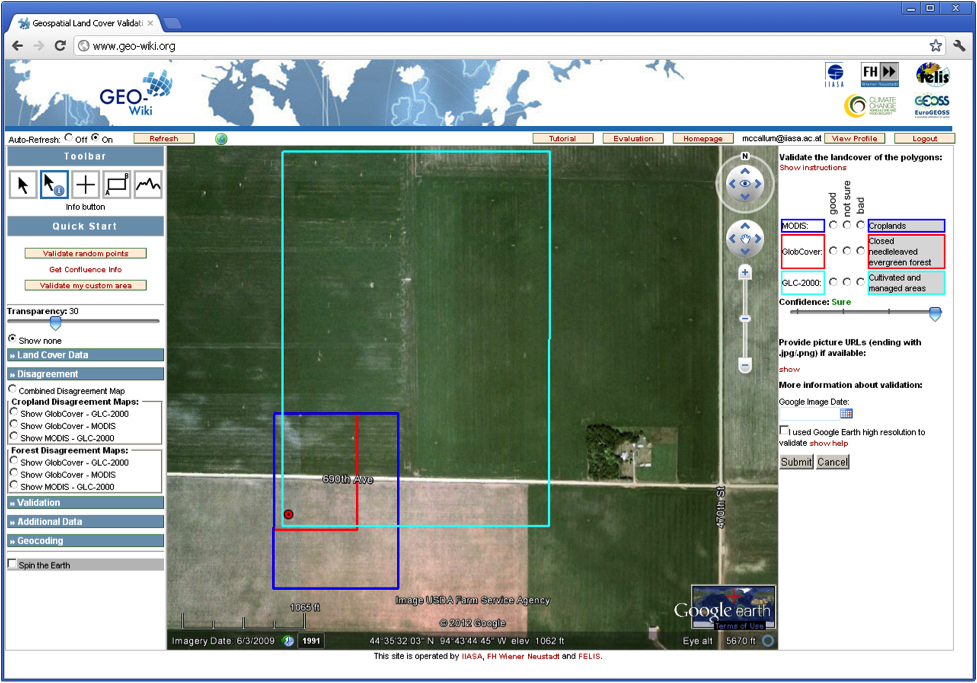Select forest Show MODIS - GLC-2000

14,485
